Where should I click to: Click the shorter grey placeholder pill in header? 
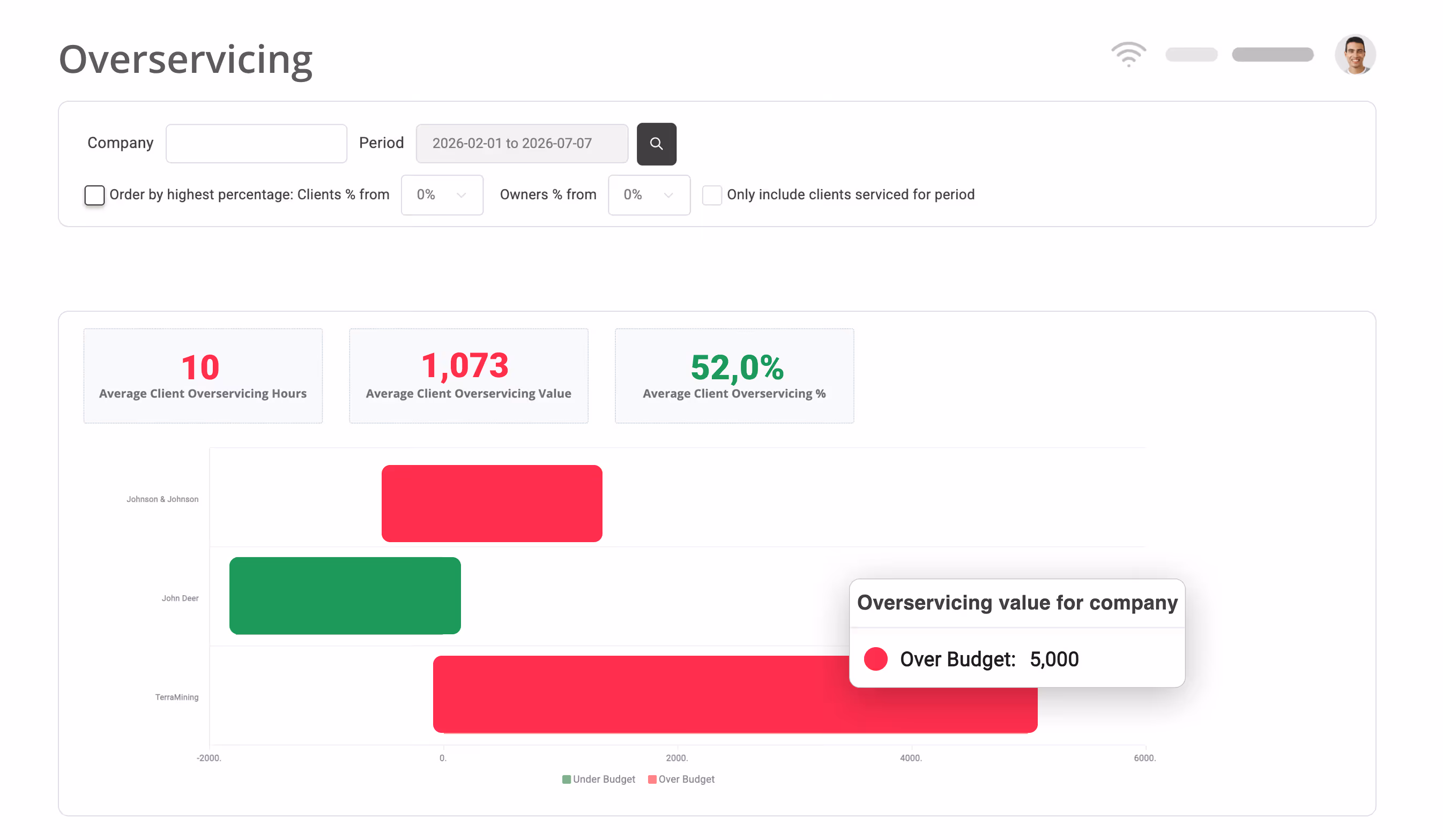[1191, 54]
